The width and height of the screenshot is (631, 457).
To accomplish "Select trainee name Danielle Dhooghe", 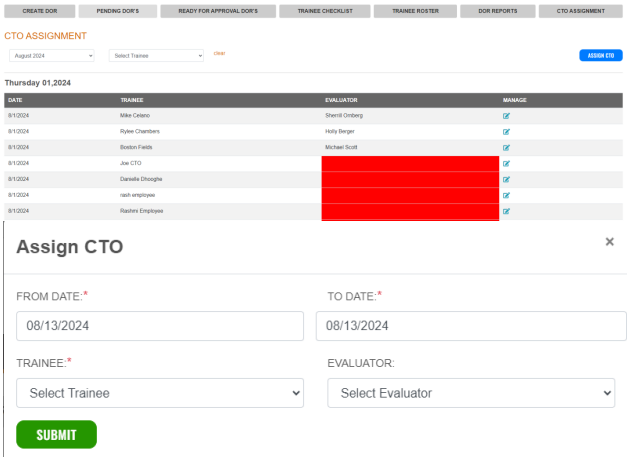I will pyautogui.click(x=141, y=179).
